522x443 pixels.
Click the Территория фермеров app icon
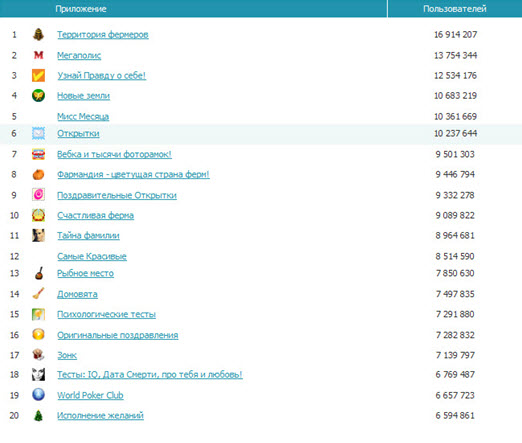pyautogui.click(x=38, y=35)
